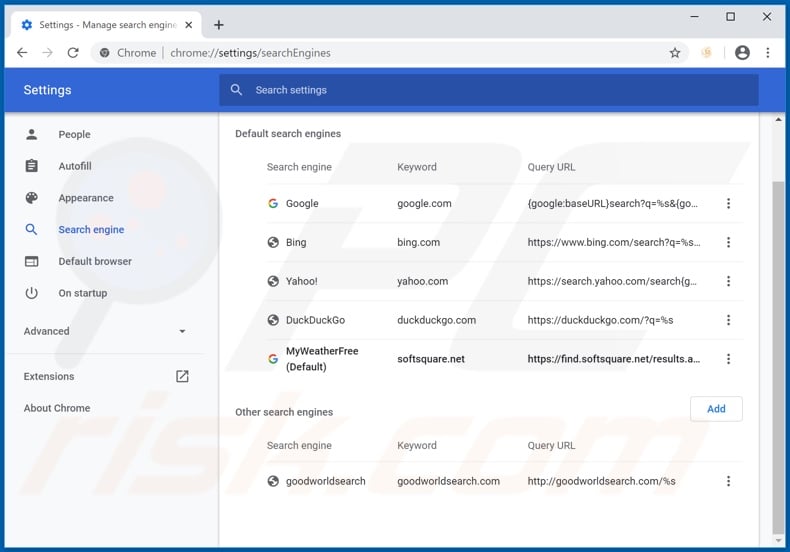Image resolution: width=790 pixels, height=552 pixels.
Task: Click the Other search engines heading
Action: [x=284, y=412]
